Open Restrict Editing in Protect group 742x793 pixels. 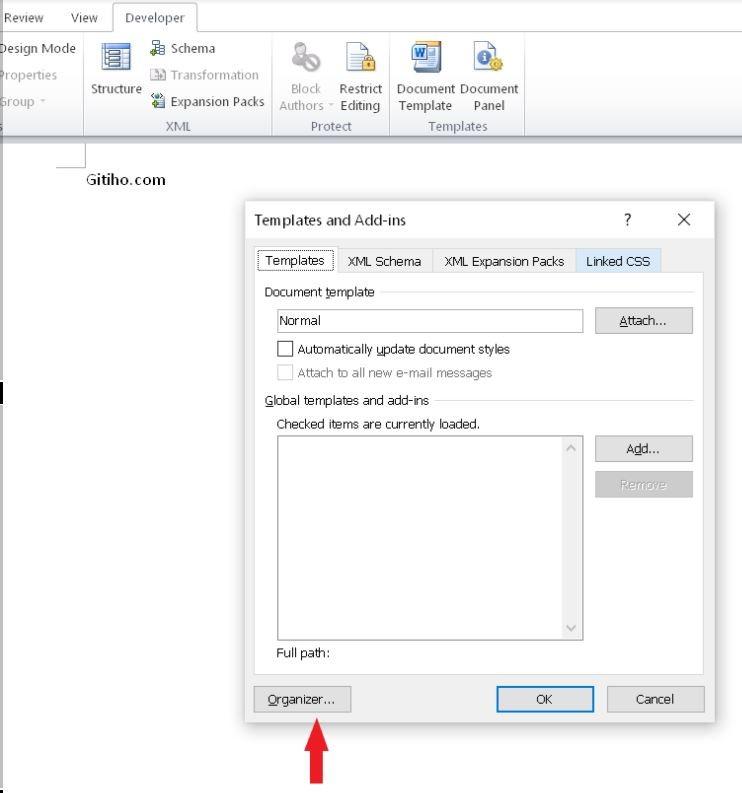point(360,76)
